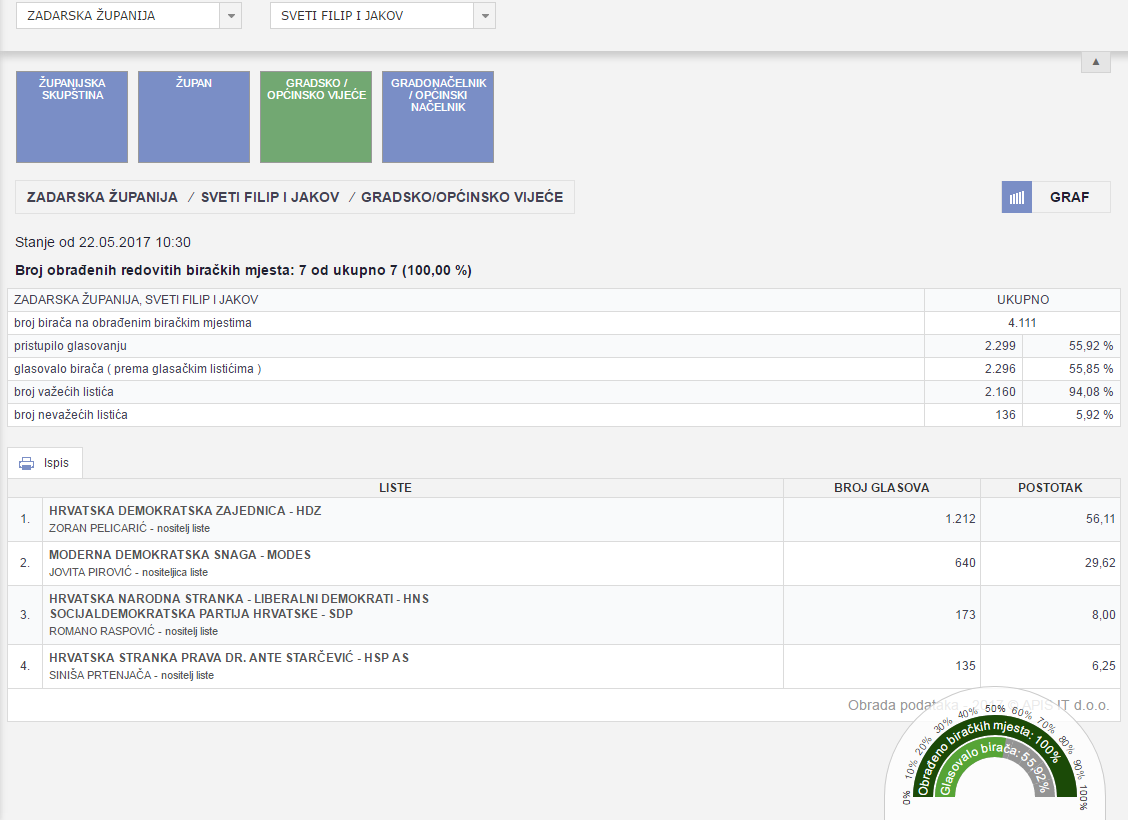
Task: Click the printer icon next to Ispis
Action: tap(27, 463)
